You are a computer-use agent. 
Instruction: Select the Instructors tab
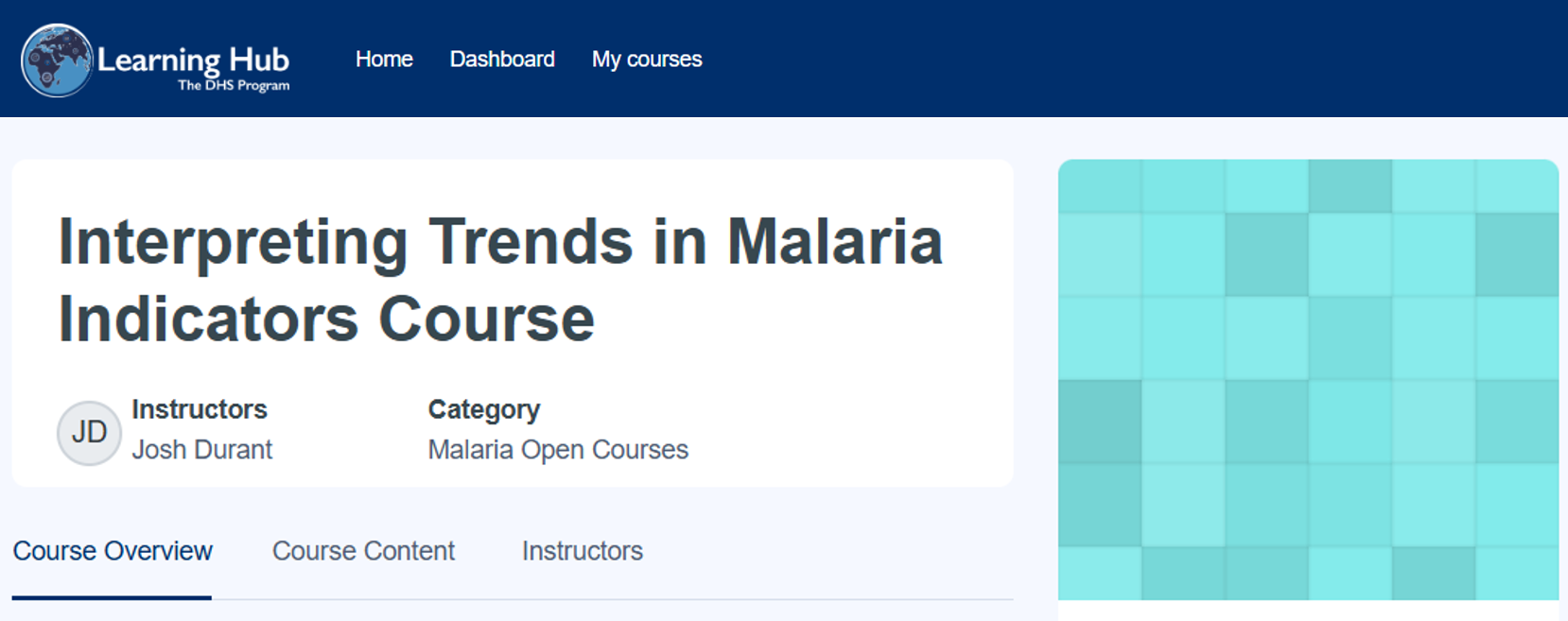click(583, 551)
